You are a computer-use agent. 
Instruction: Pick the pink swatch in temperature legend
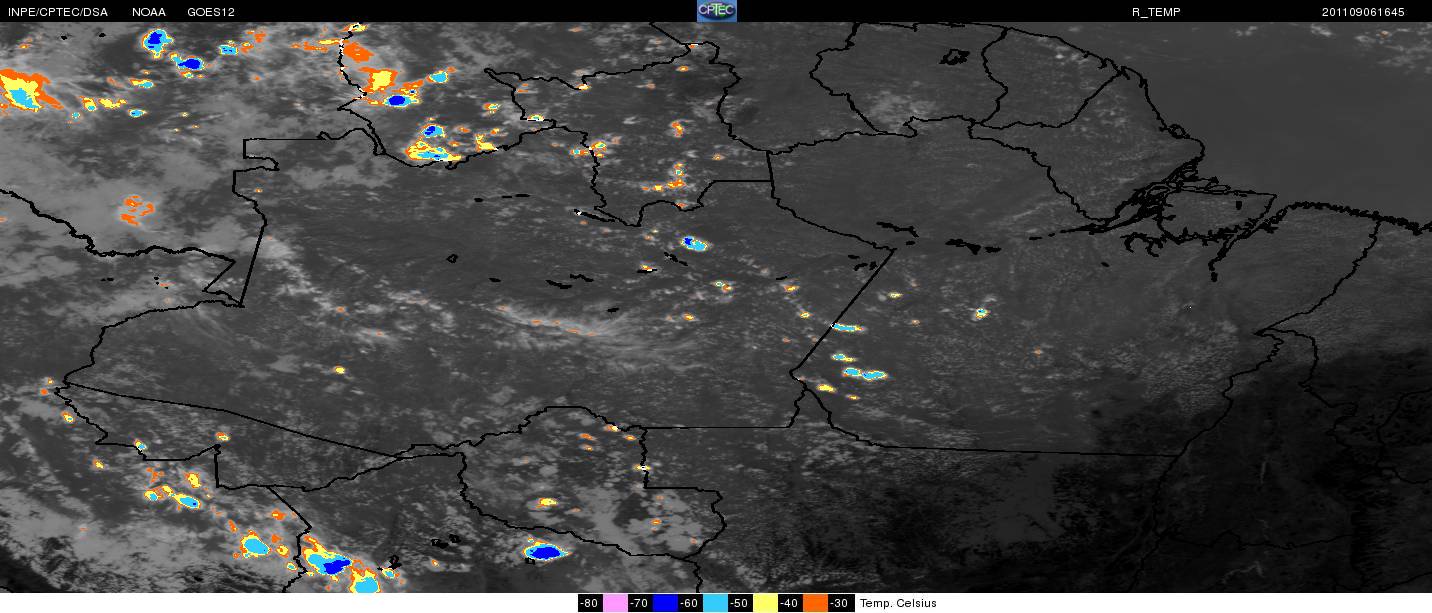(x=615, y=603)
